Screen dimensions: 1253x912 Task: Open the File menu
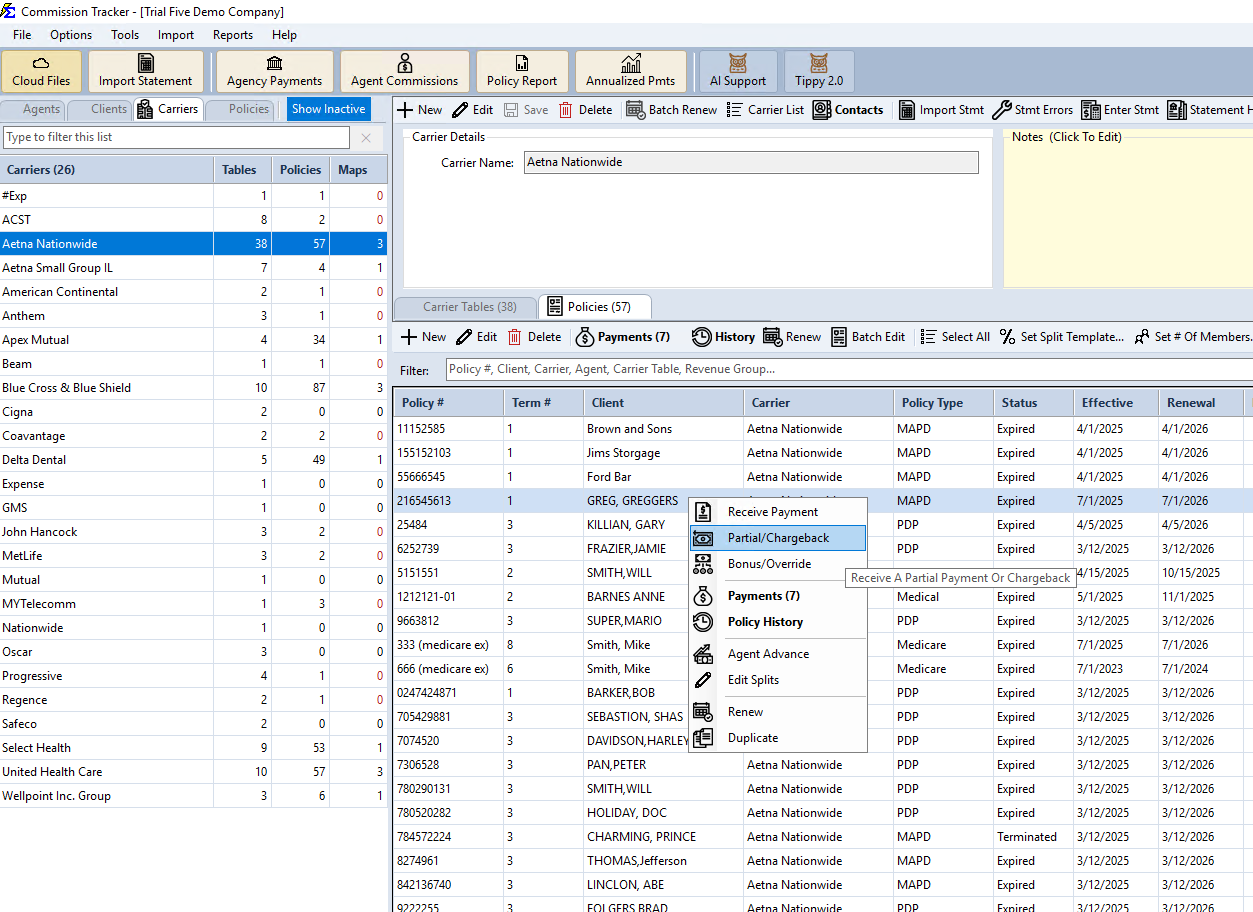point(22,34)
